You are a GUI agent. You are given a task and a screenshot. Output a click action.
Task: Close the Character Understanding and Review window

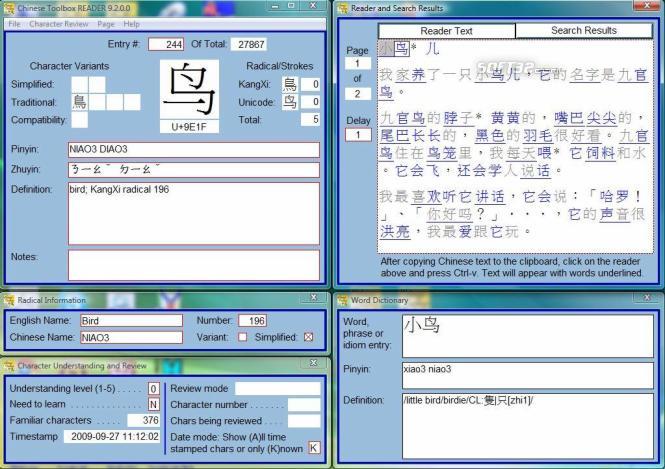(313, 363)
